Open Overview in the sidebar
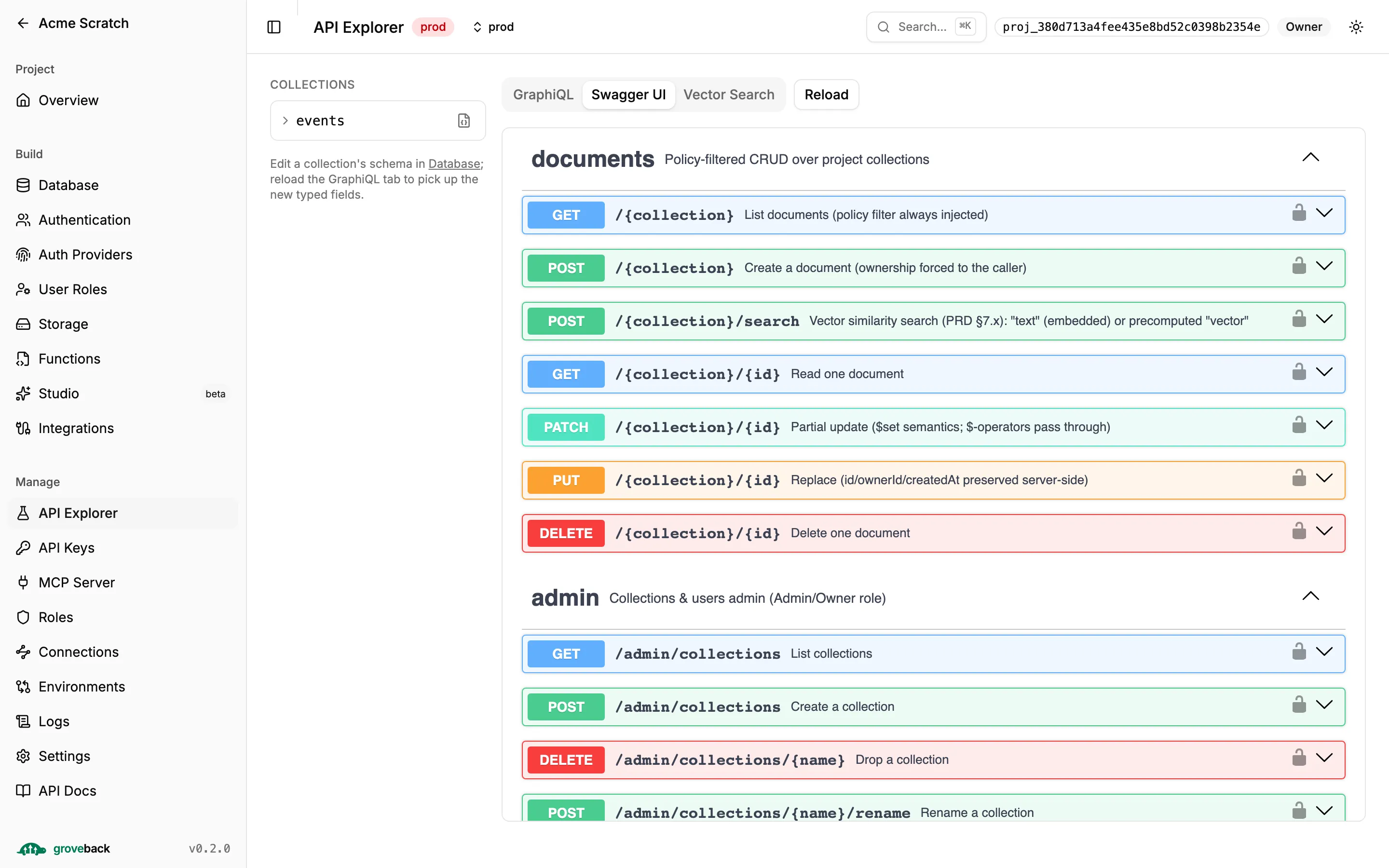1389x868 pixels. (123, 100)
